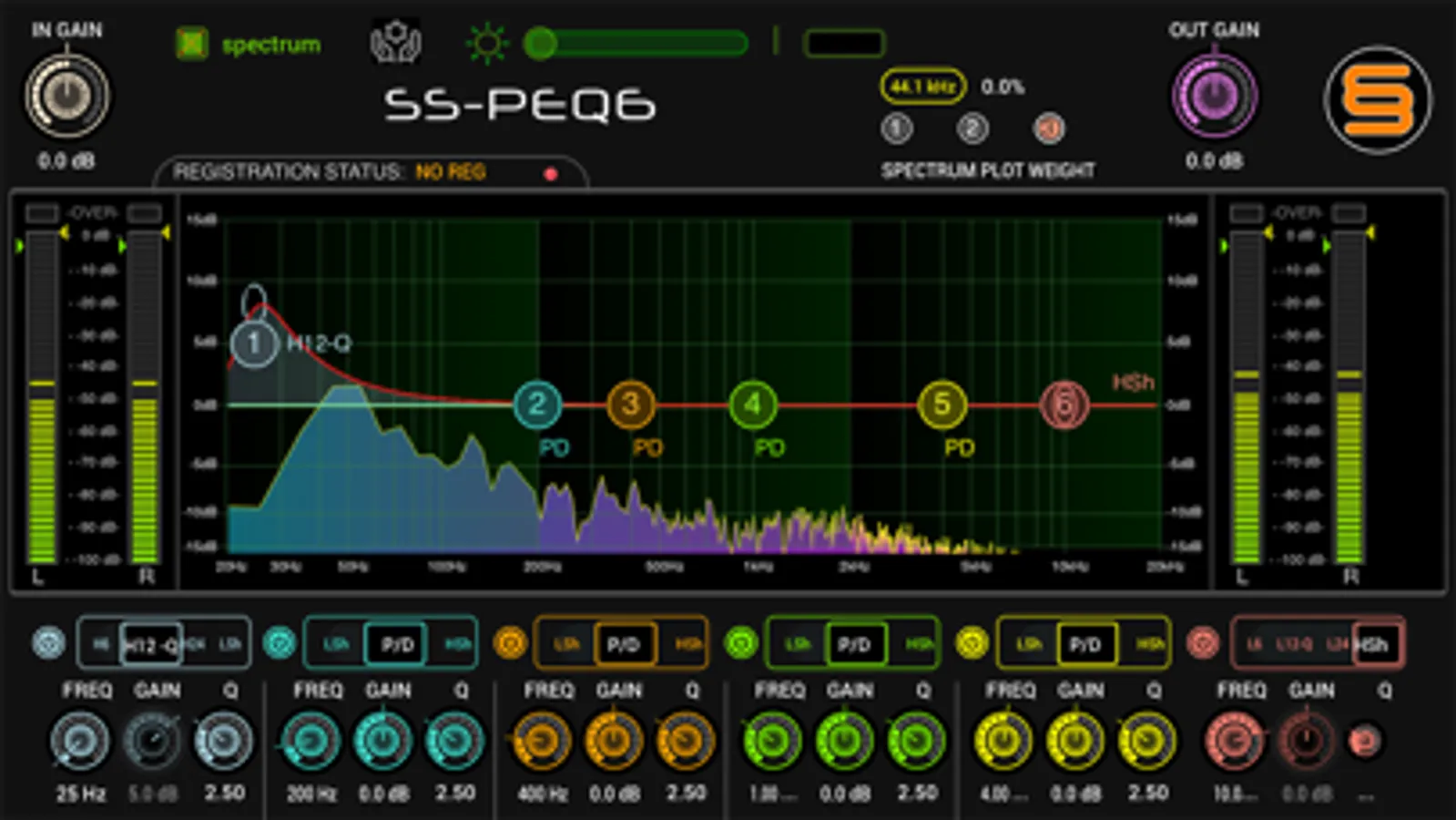Click the green brightness slider track
The width and height of the screenshot is (1456, 820).
pyautogui.click(x=636, y=43)
